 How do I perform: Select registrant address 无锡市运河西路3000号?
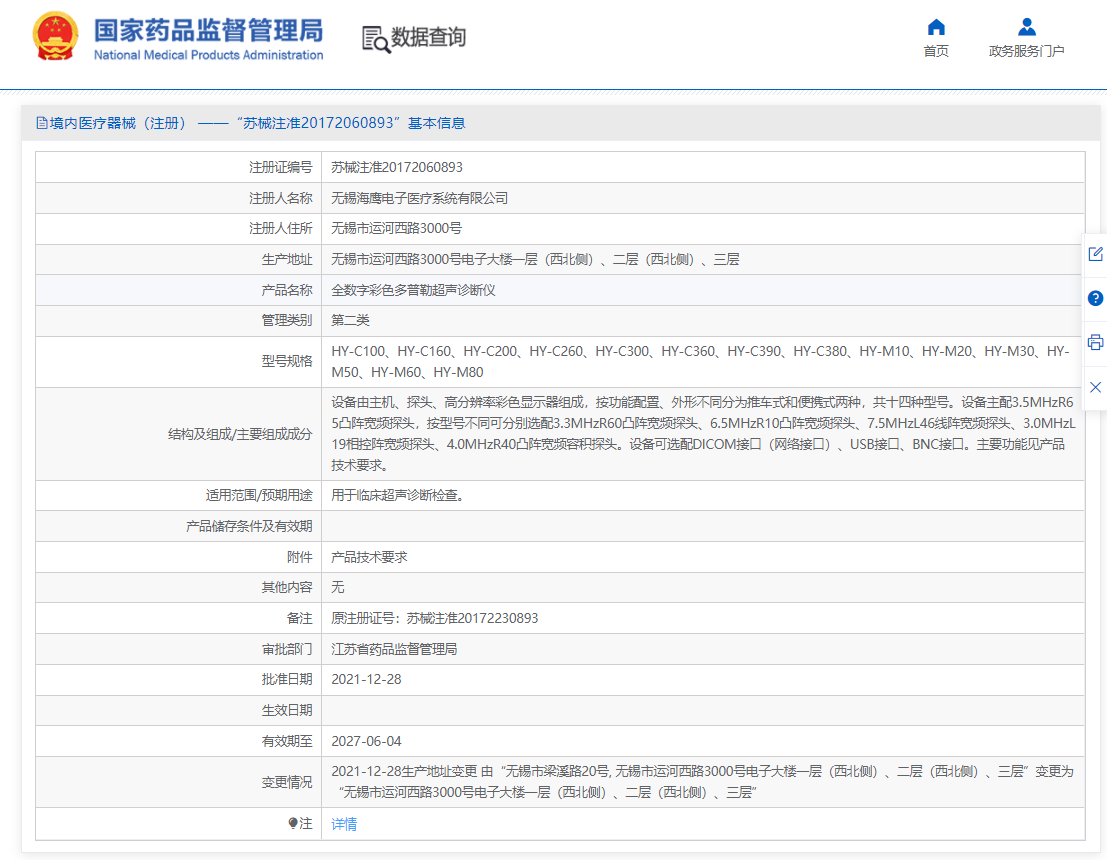396,229
